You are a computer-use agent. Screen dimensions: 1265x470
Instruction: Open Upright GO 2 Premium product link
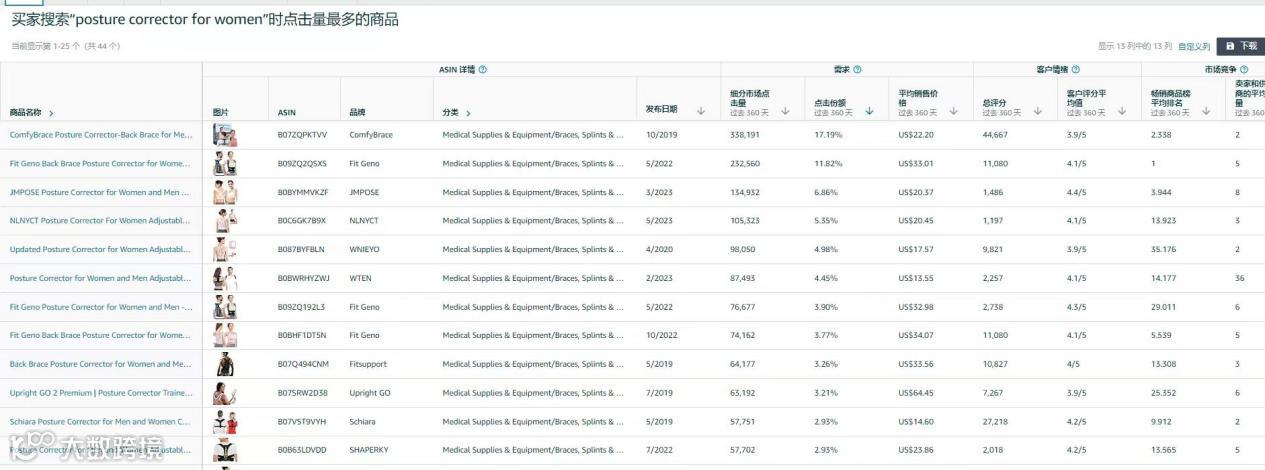pyautogui.click(x=100, y=393)
